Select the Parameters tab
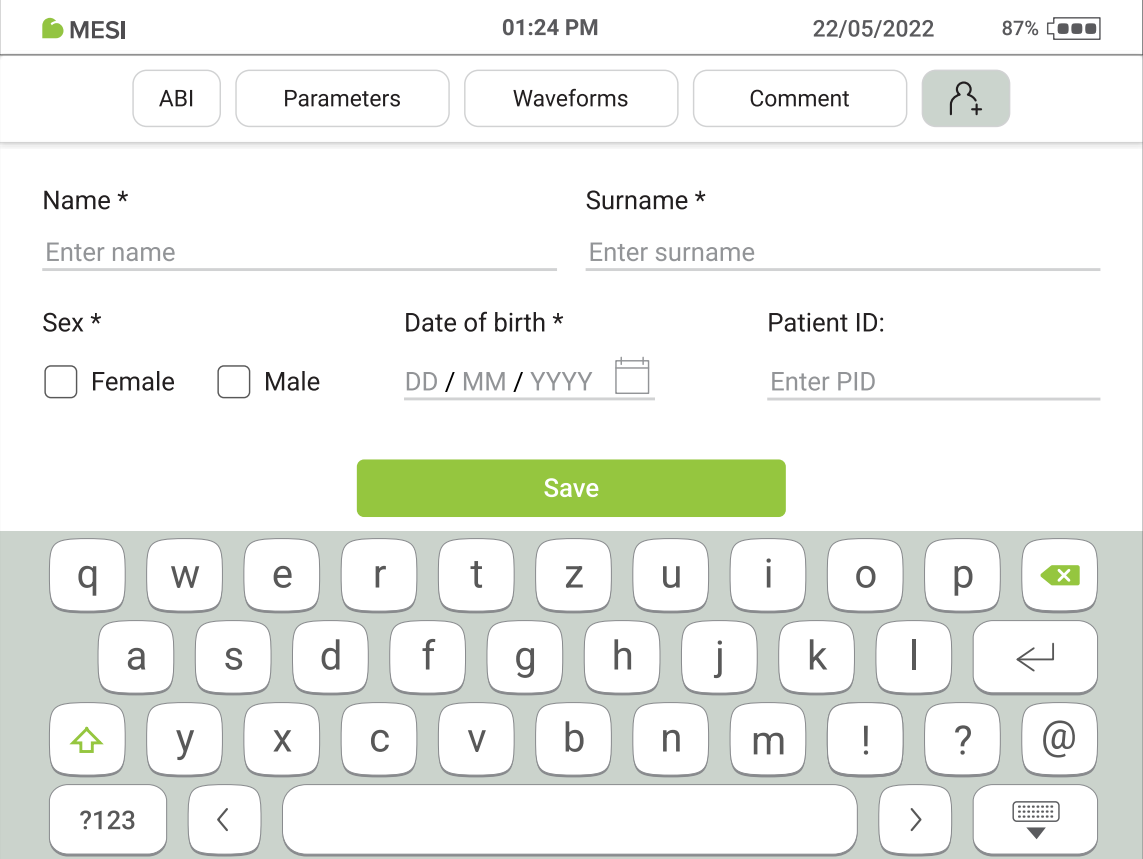The width and height of the screenshot is (1143, 859). coord(342,98)
